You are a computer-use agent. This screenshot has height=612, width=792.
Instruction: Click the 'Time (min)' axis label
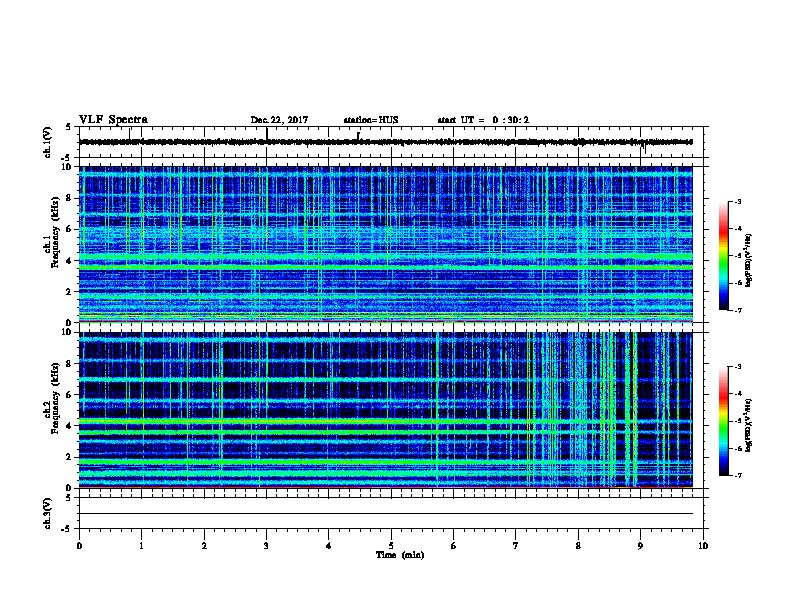tap(400, 555)
